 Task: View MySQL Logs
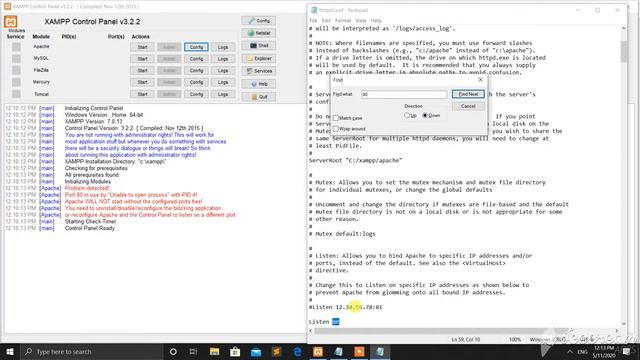[223, 59]
